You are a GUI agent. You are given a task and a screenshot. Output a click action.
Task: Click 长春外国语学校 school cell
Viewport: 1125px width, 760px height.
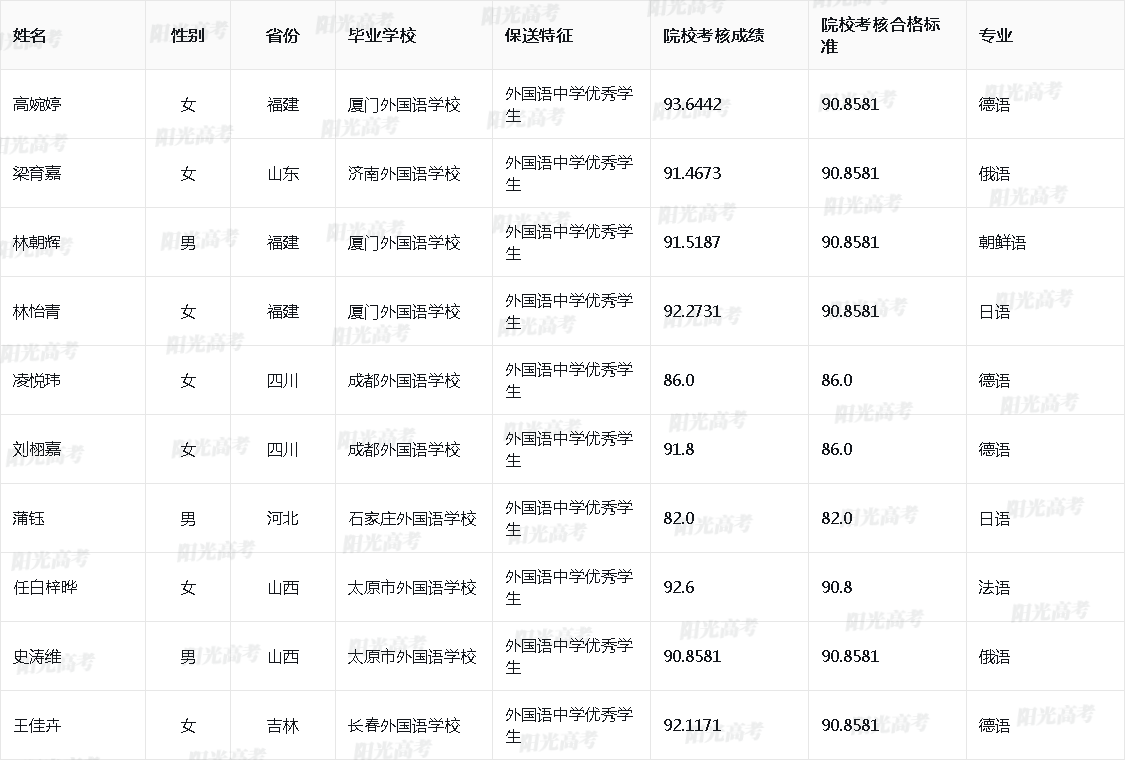[x=404, y=726]
